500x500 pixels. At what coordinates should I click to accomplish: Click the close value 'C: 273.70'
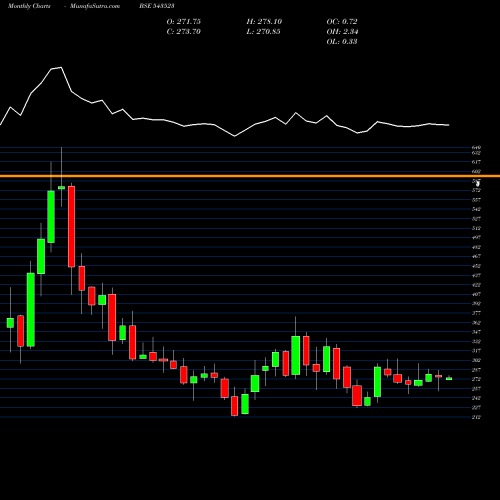point(184,32)
